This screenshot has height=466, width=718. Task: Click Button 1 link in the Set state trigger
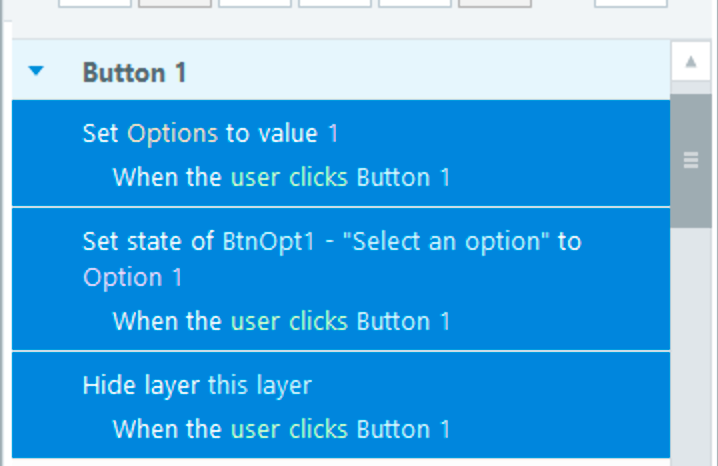click(x=403, y=322)
